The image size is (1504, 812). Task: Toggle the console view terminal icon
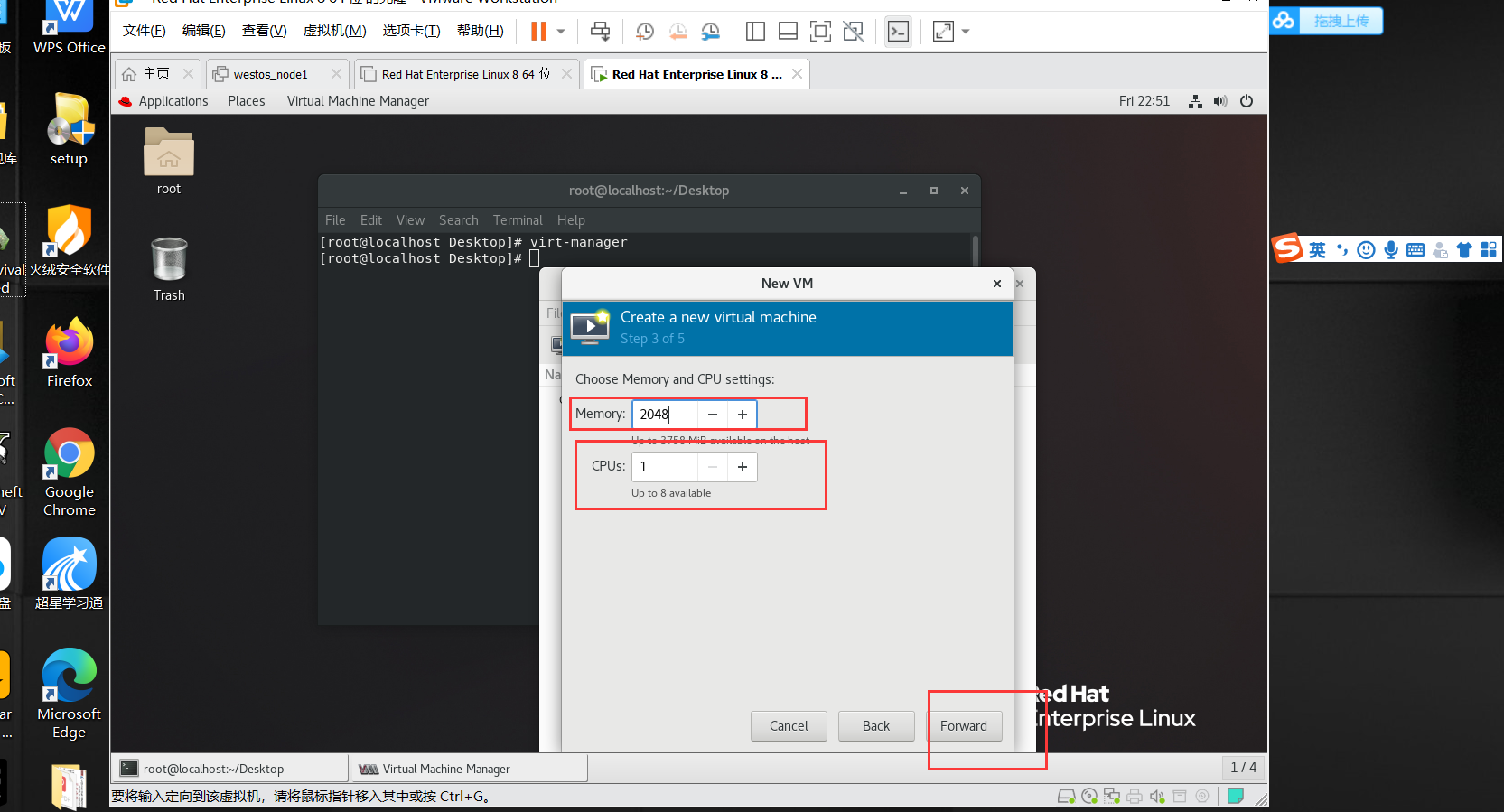[898, 32]
